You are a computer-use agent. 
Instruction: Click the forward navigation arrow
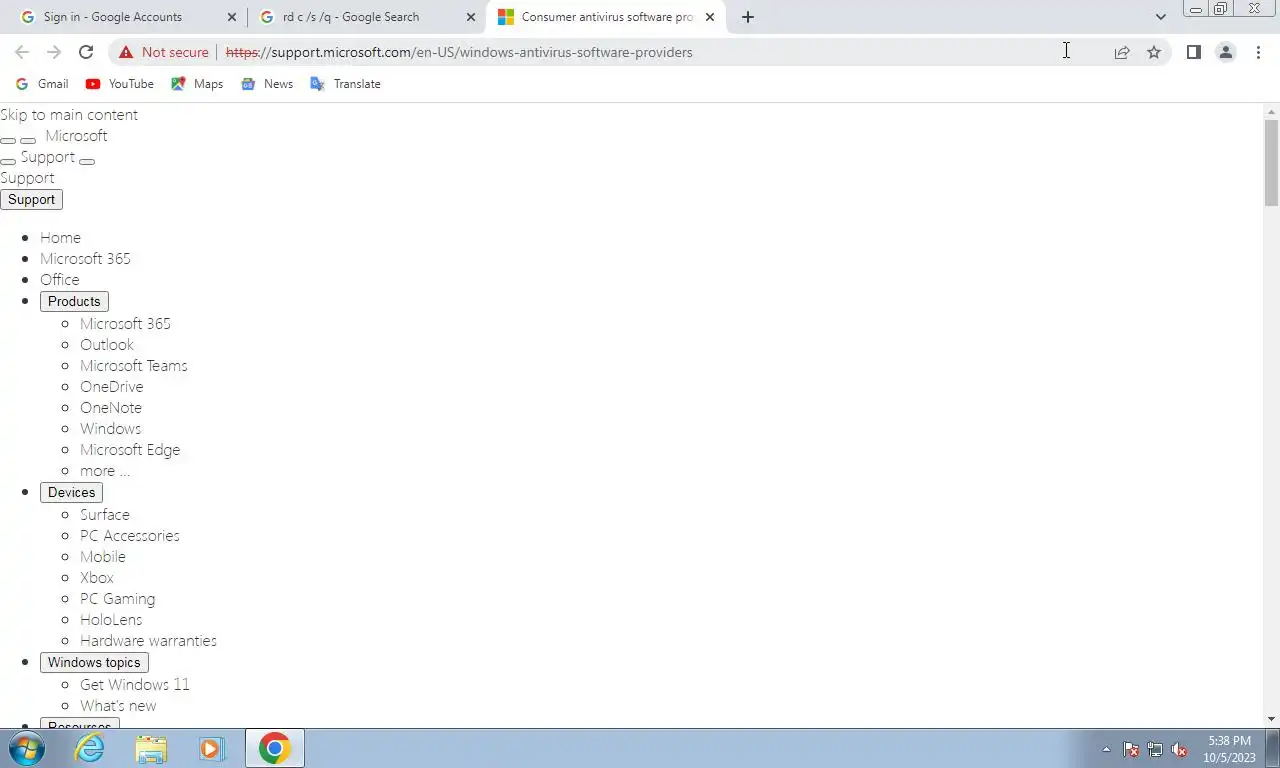click(x=54, y=52)
